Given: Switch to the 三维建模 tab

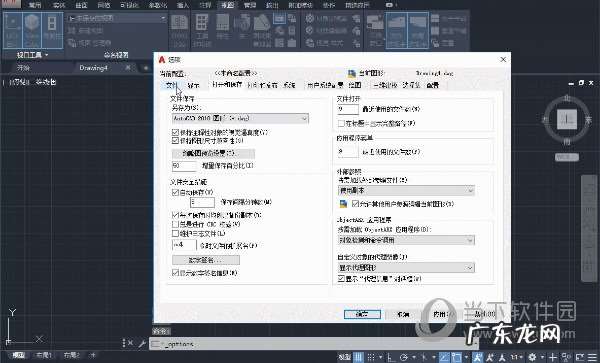Looking at the screenshot, I should (385, 85).
